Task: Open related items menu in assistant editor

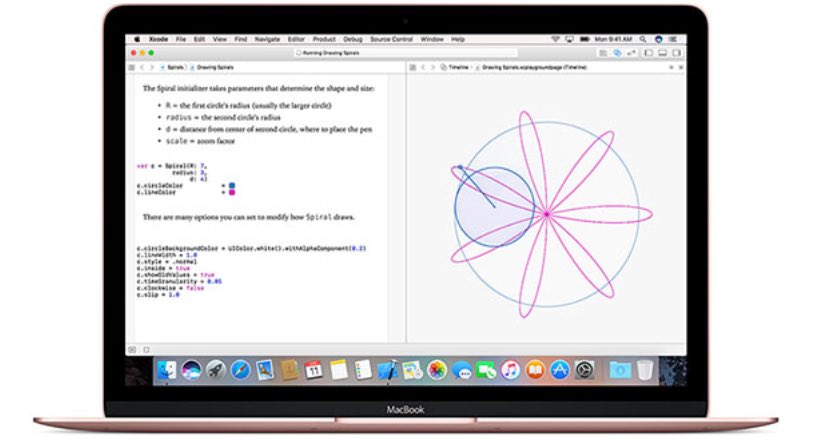Action: point(413,68)
